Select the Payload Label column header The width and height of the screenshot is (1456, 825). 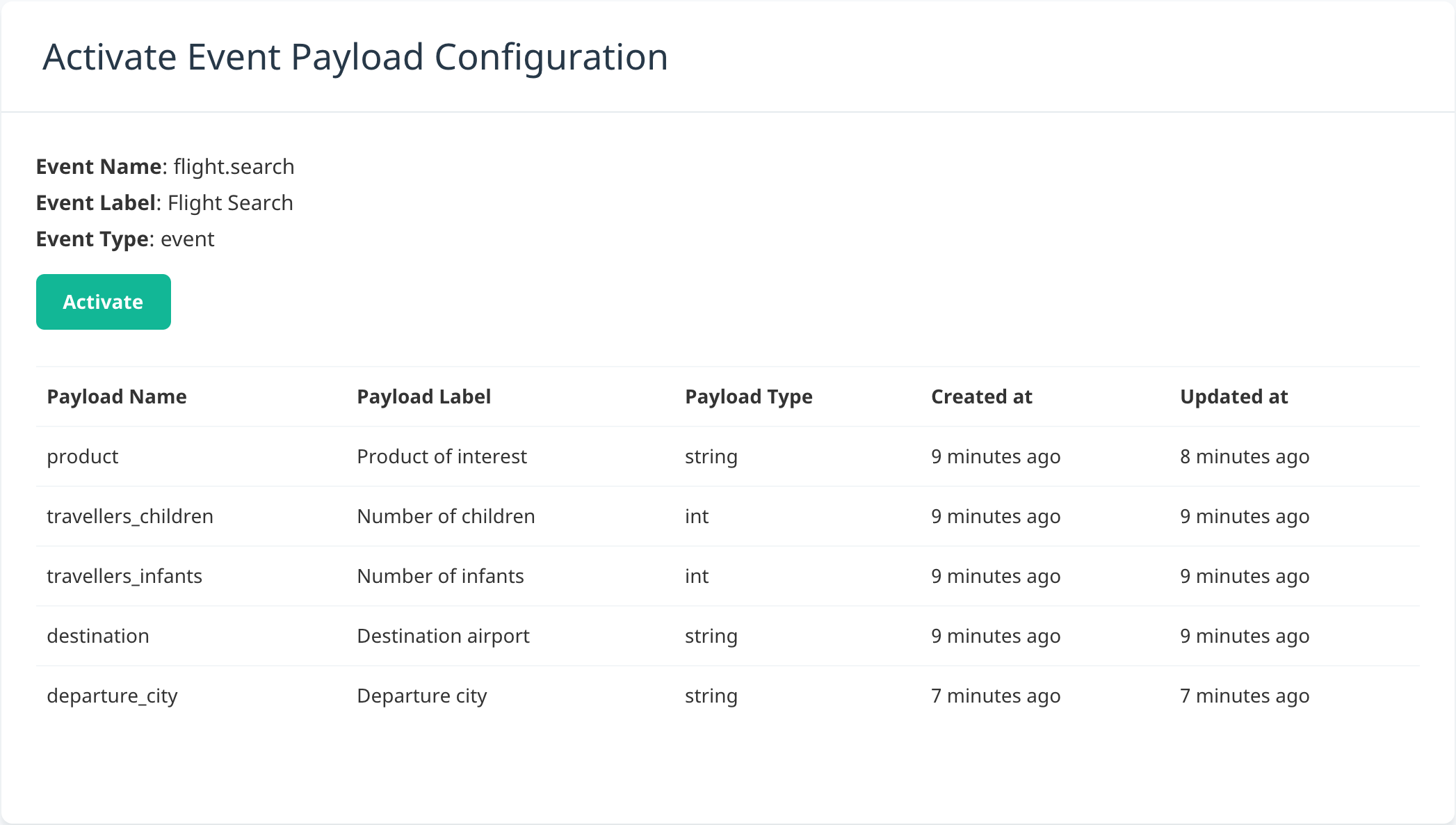424,397
